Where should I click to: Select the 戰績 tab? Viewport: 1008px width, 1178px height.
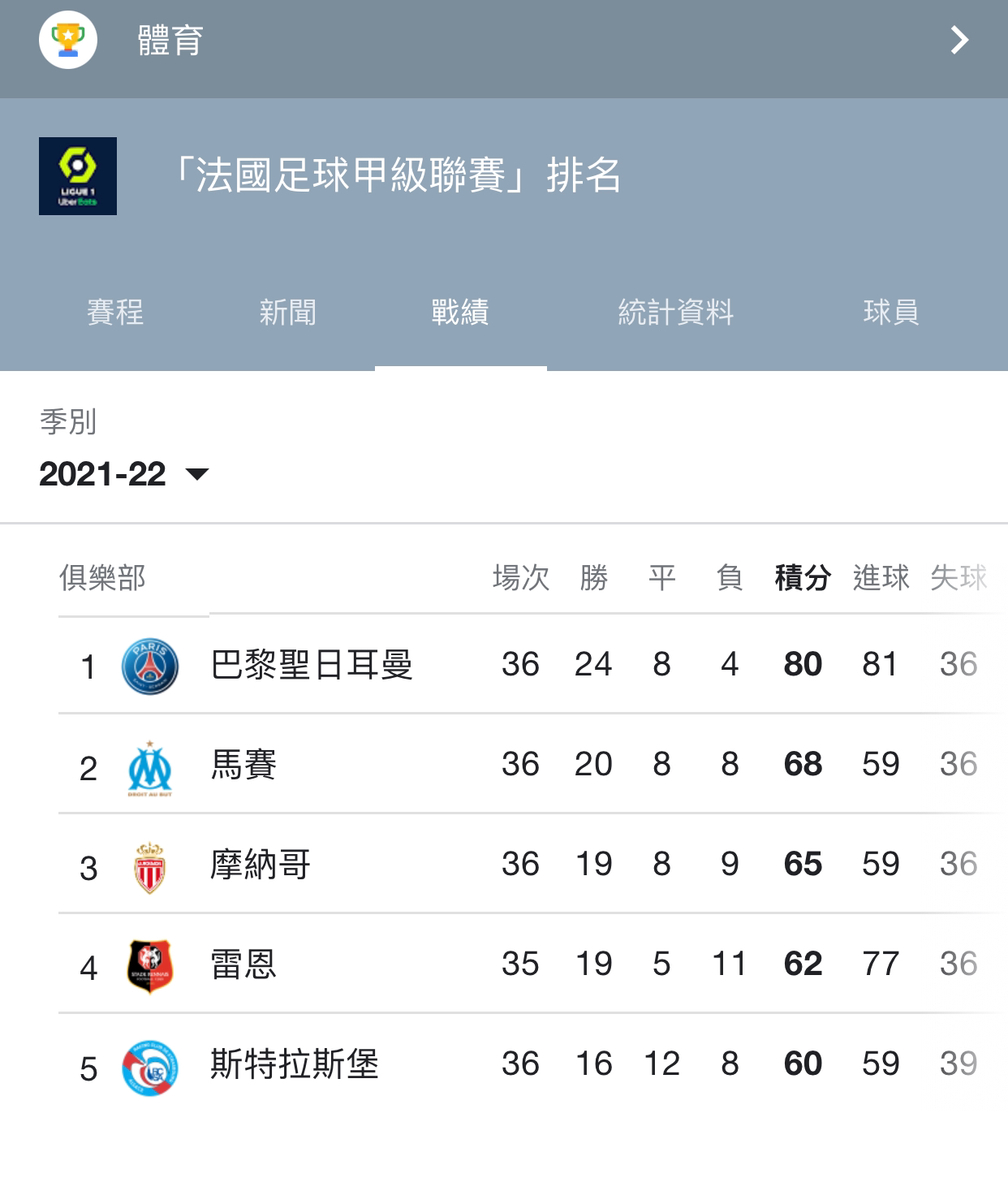point(460,313)
